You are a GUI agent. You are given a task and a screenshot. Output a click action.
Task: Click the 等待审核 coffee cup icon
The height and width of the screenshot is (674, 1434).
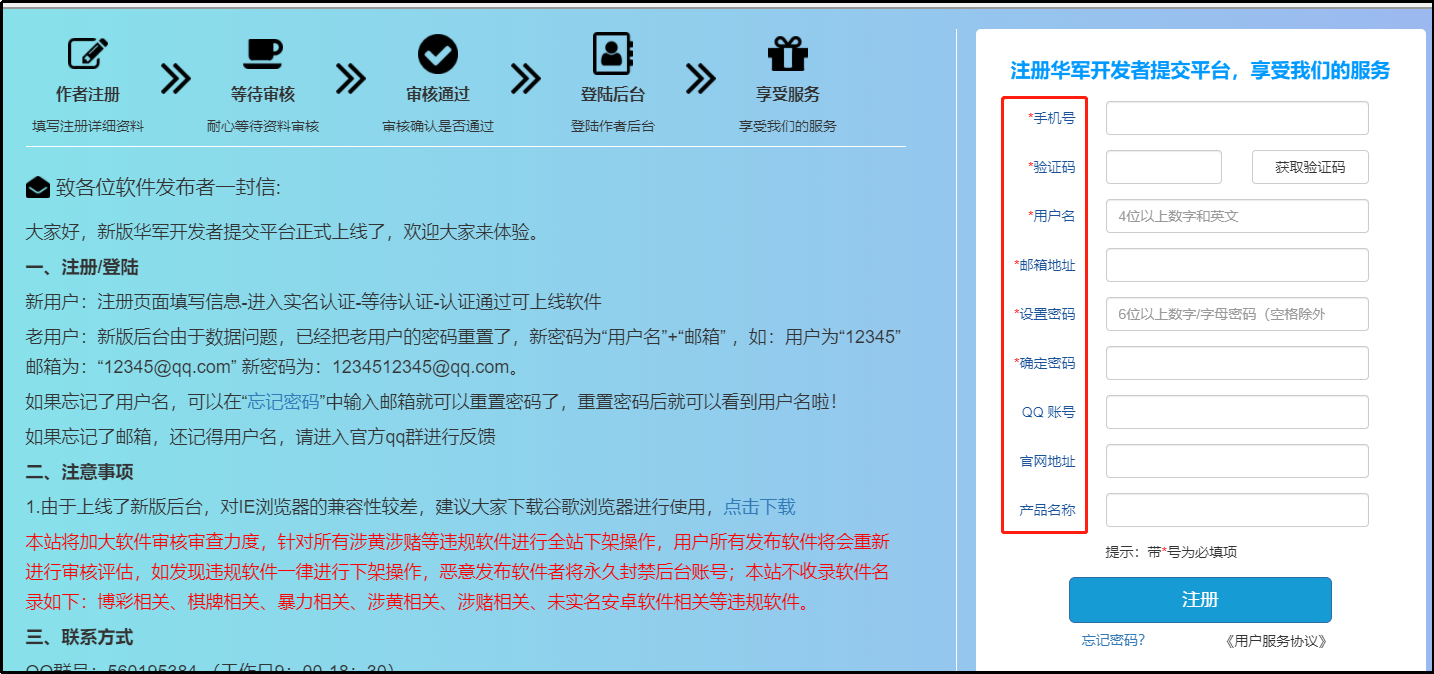(x=263, y=54)
